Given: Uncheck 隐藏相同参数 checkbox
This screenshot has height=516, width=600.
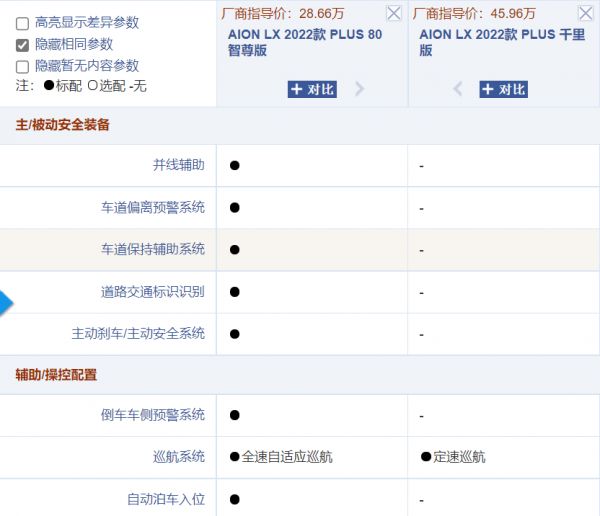Looking at the screenshot, I should (22, 45).
